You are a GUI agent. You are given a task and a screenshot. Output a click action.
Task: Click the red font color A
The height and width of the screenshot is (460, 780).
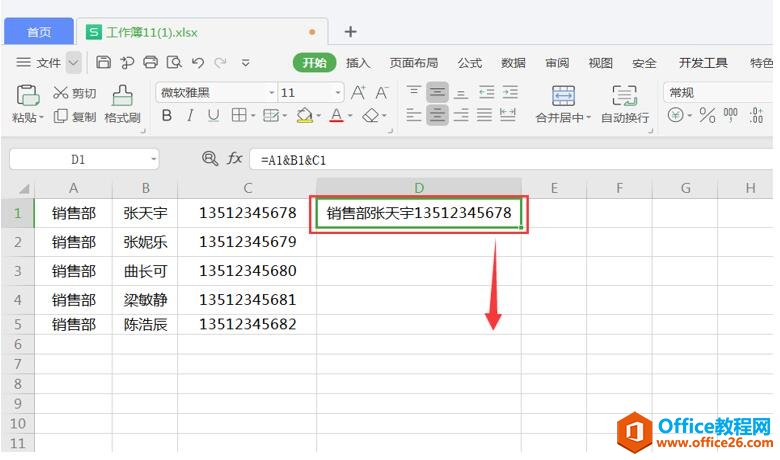(337, 115)
